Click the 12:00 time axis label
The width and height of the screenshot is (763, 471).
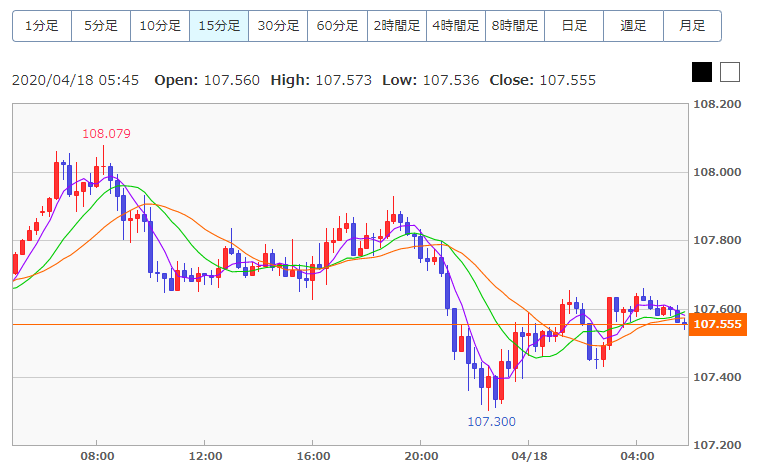coord(205,456)
